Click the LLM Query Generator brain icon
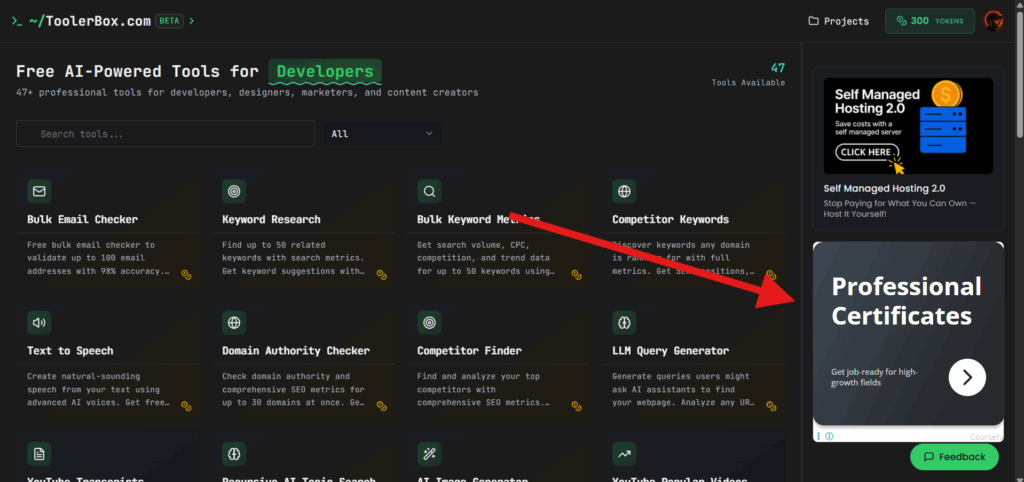 (x=624, y=323)
